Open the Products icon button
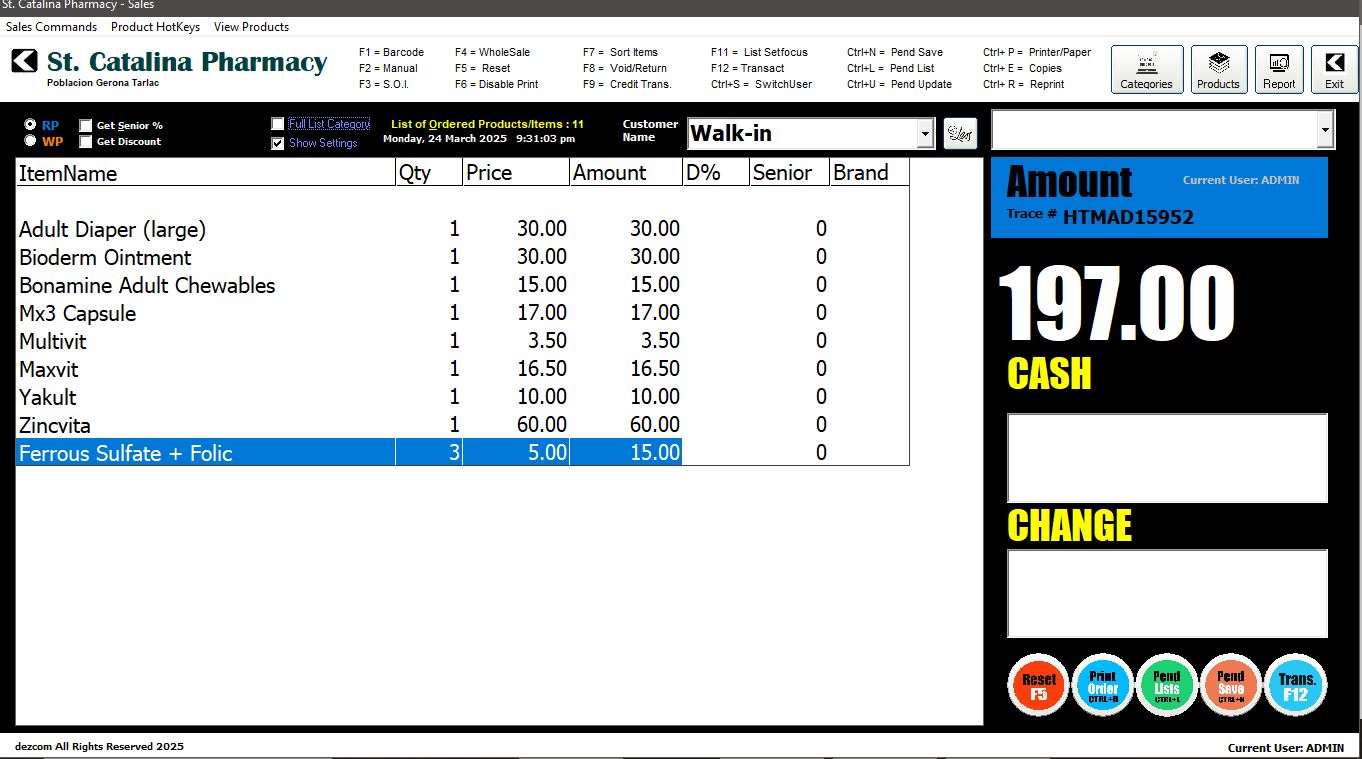 click(x=1218, y=70)
